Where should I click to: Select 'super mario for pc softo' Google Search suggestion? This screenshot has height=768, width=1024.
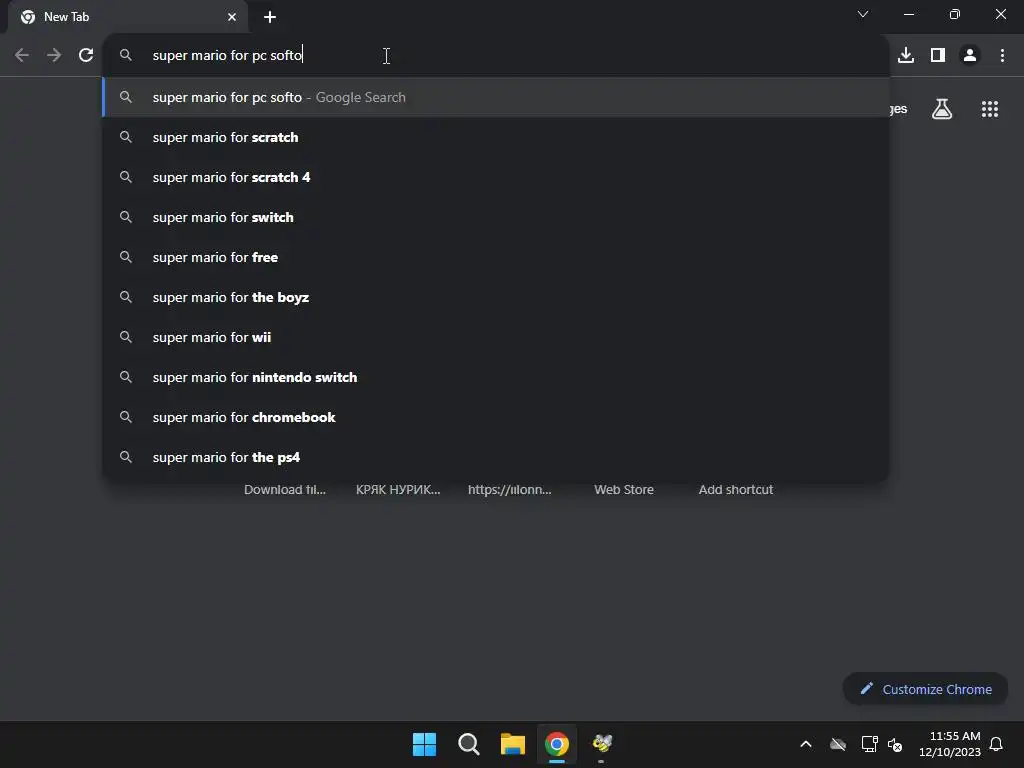495,97
